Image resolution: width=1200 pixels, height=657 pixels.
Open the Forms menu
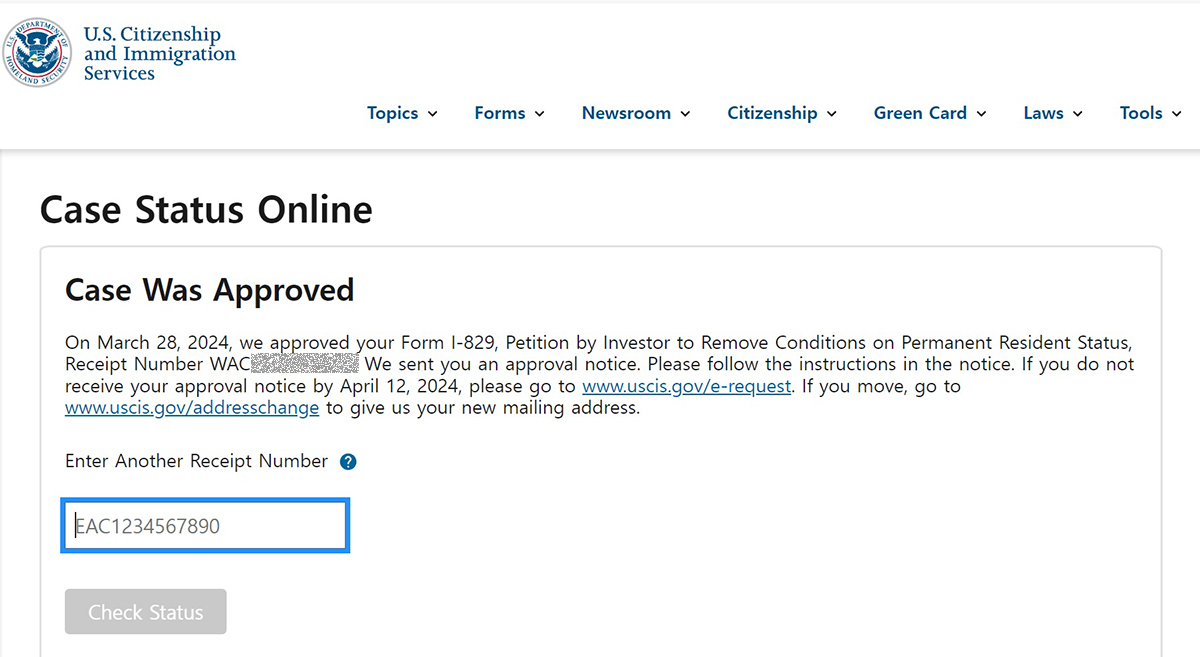500,113
